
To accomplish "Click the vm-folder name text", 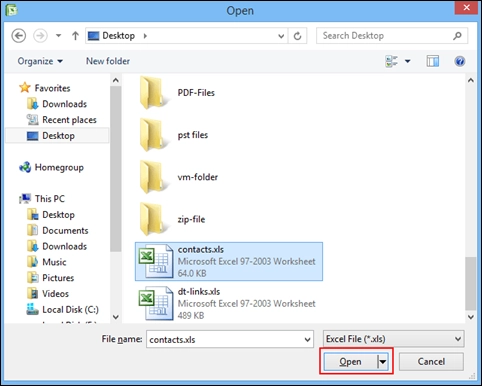I will pos(198,177).
